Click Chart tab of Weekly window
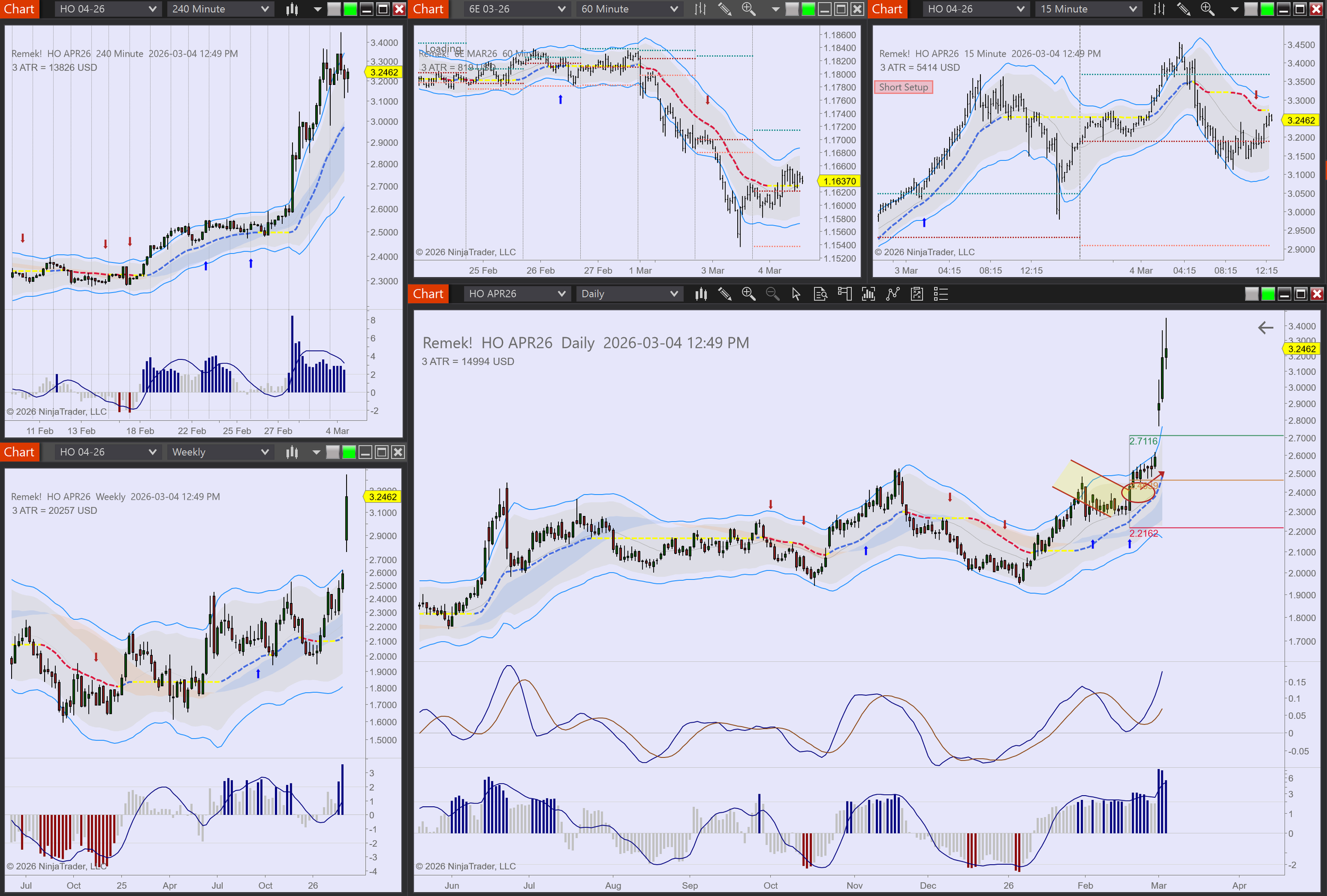The width and height of the screenshot is (1327, 896). (20, 452)
